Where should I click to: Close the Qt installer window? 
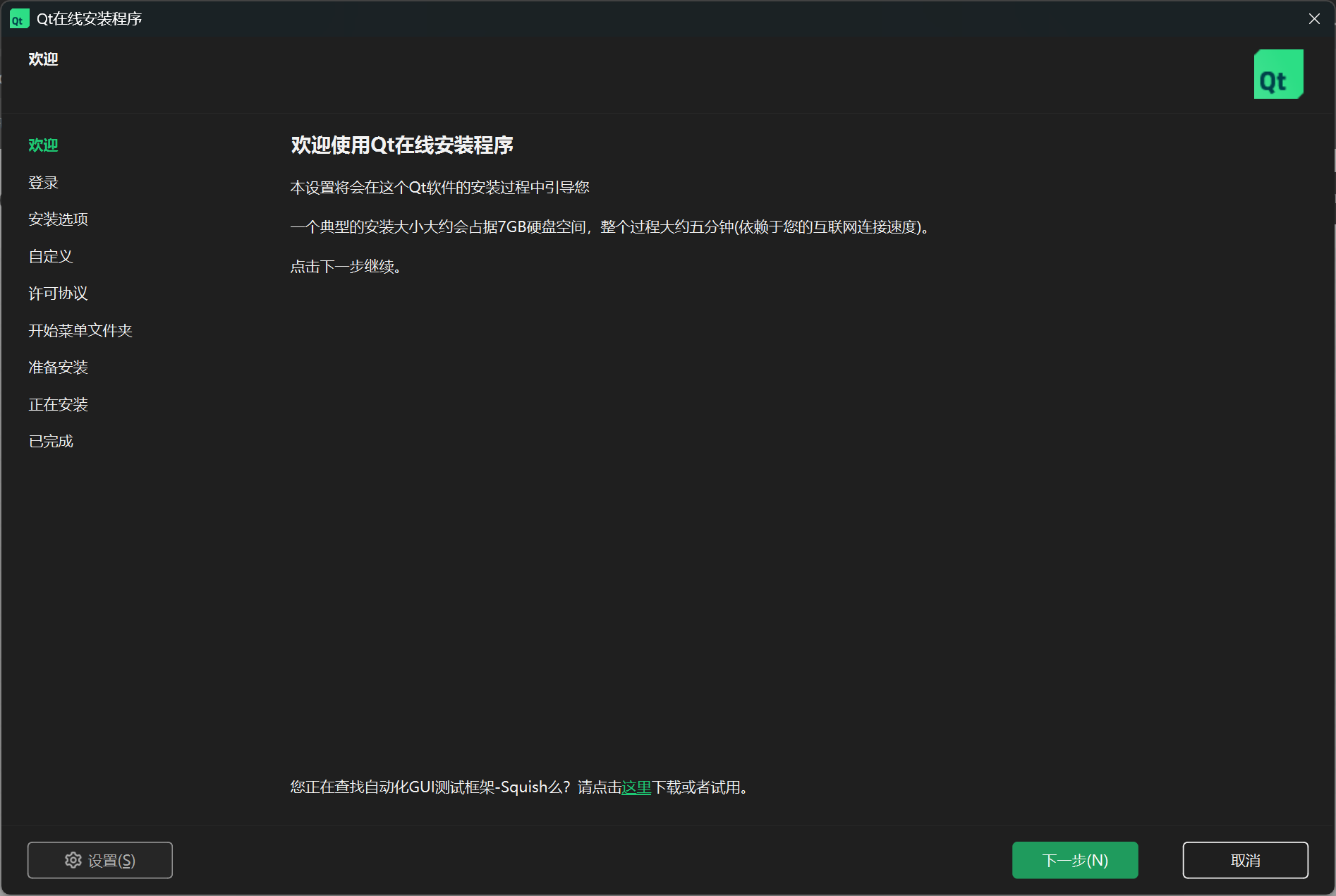point(1314,19)
